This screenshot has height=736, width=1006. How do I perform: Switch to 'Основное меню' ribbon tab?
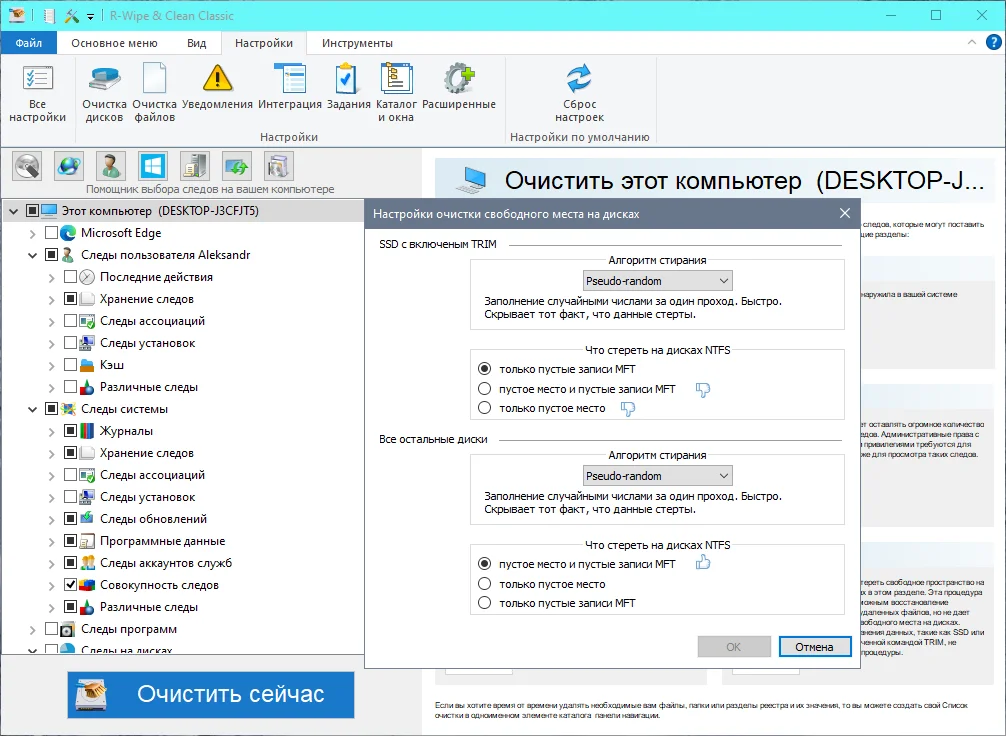114,43
